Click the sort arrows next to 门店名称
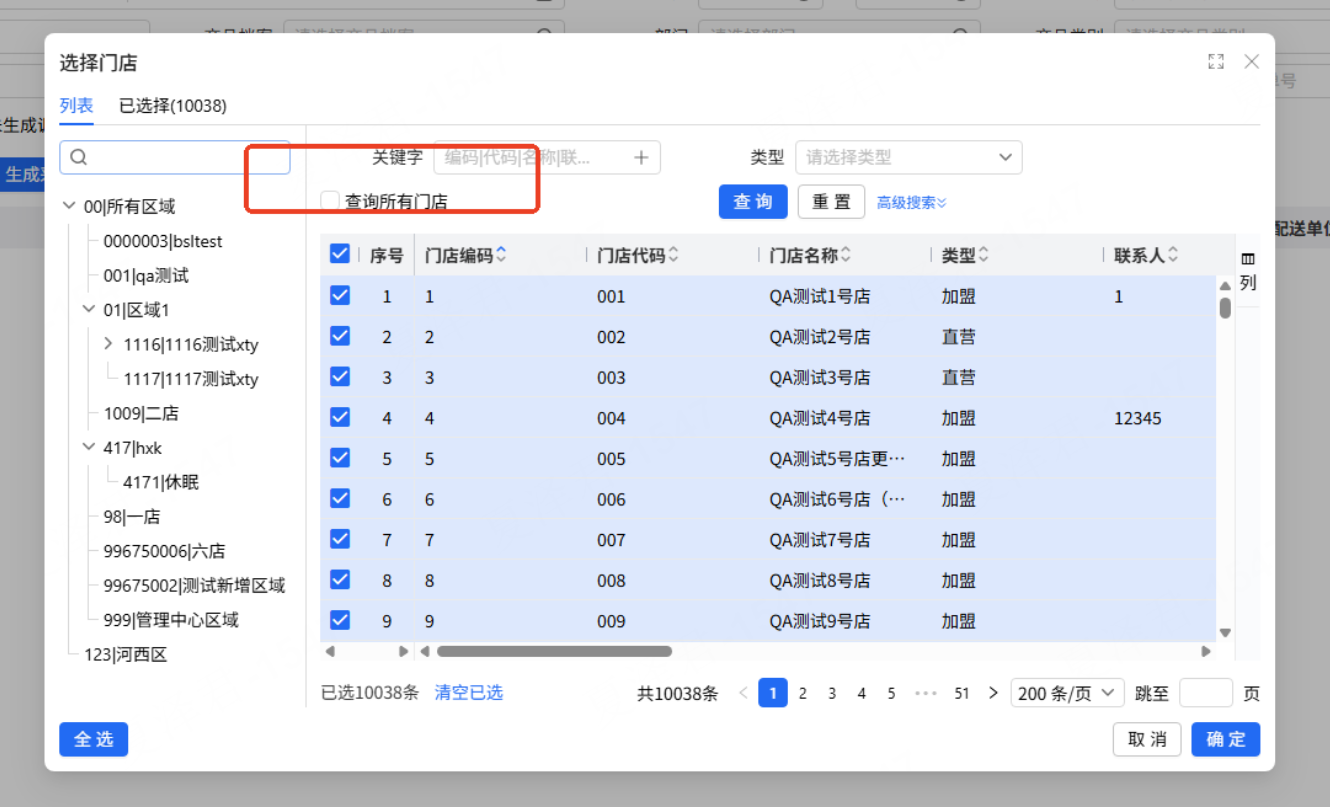1330x807 pixels. click(846, 255)
